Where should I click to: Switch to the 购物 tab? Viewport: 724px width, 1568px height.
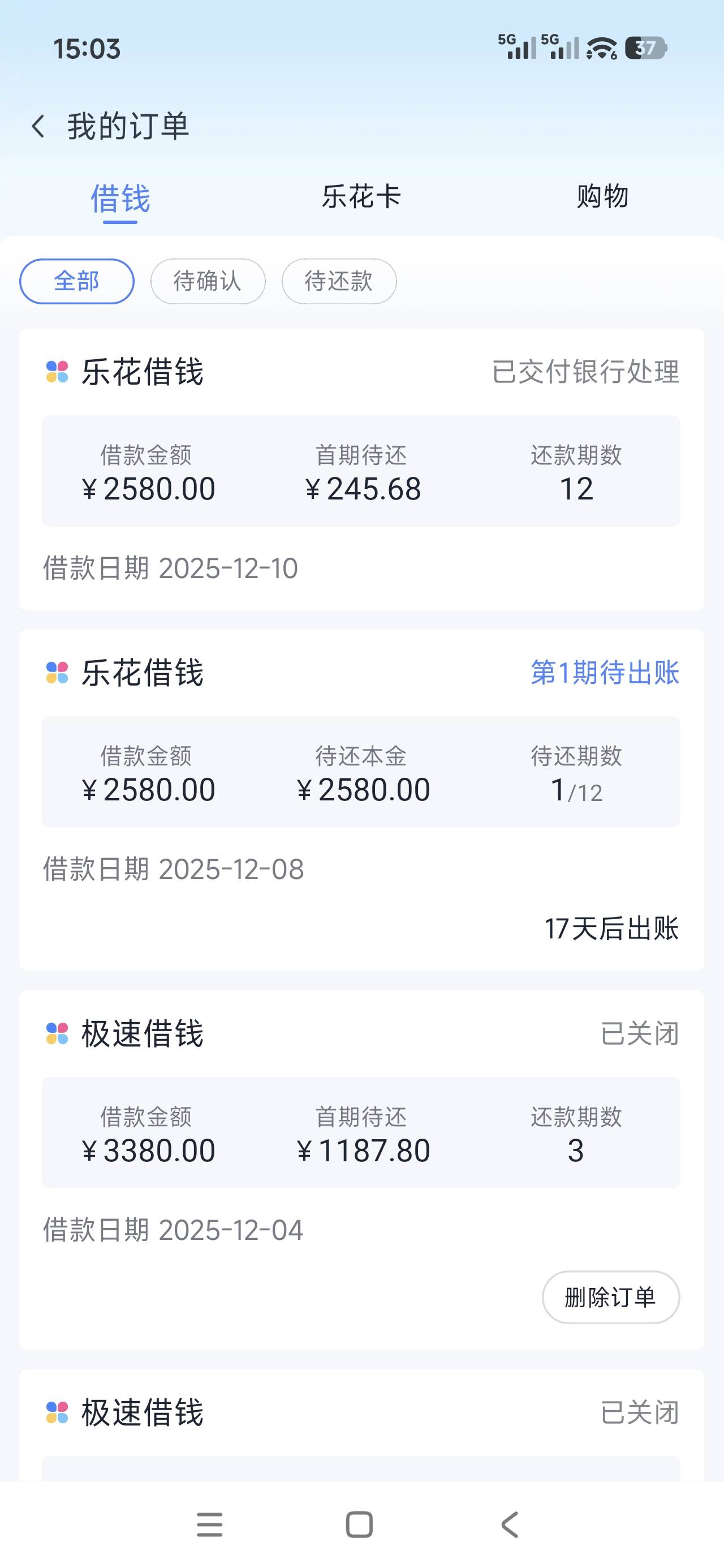602,197
